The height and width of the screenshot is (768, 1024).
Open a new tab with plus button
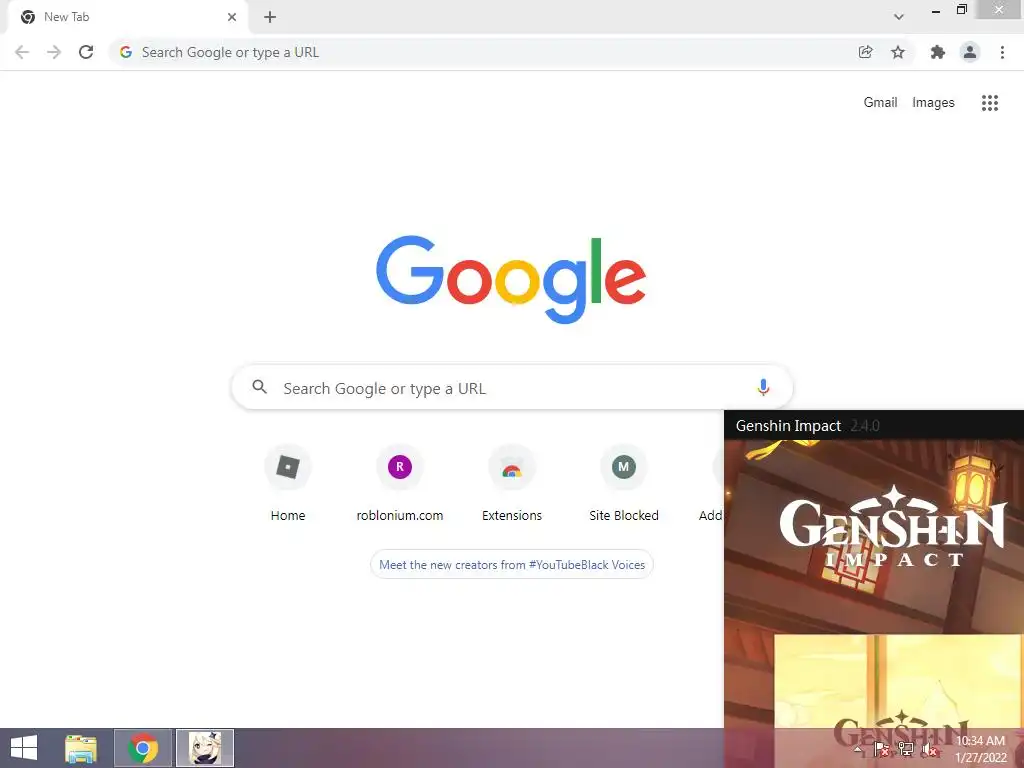click(270, 17)
